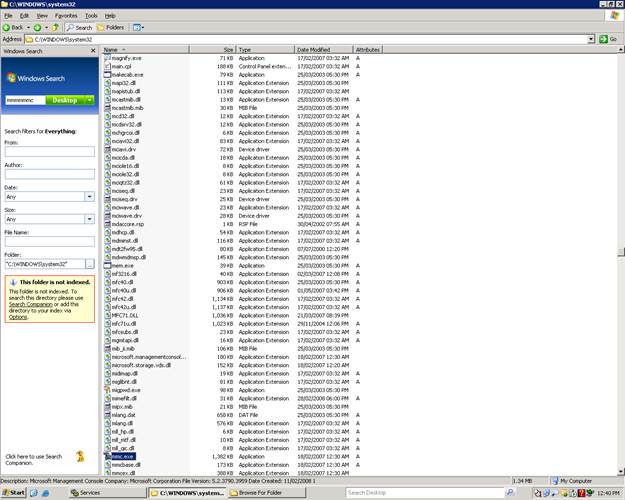The image size is (625, 500).
Task: Open the Forward history dropdown arrow
Action: point(46,28)
